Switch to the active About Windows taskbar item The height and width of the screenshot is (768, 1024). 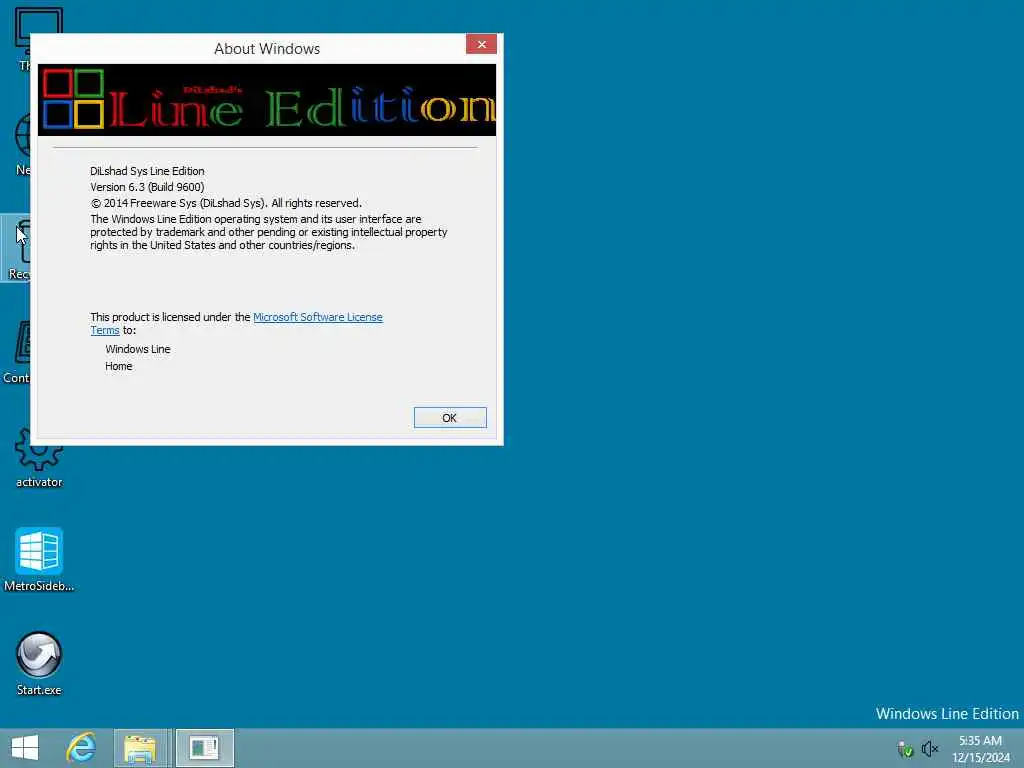[204, 748]
